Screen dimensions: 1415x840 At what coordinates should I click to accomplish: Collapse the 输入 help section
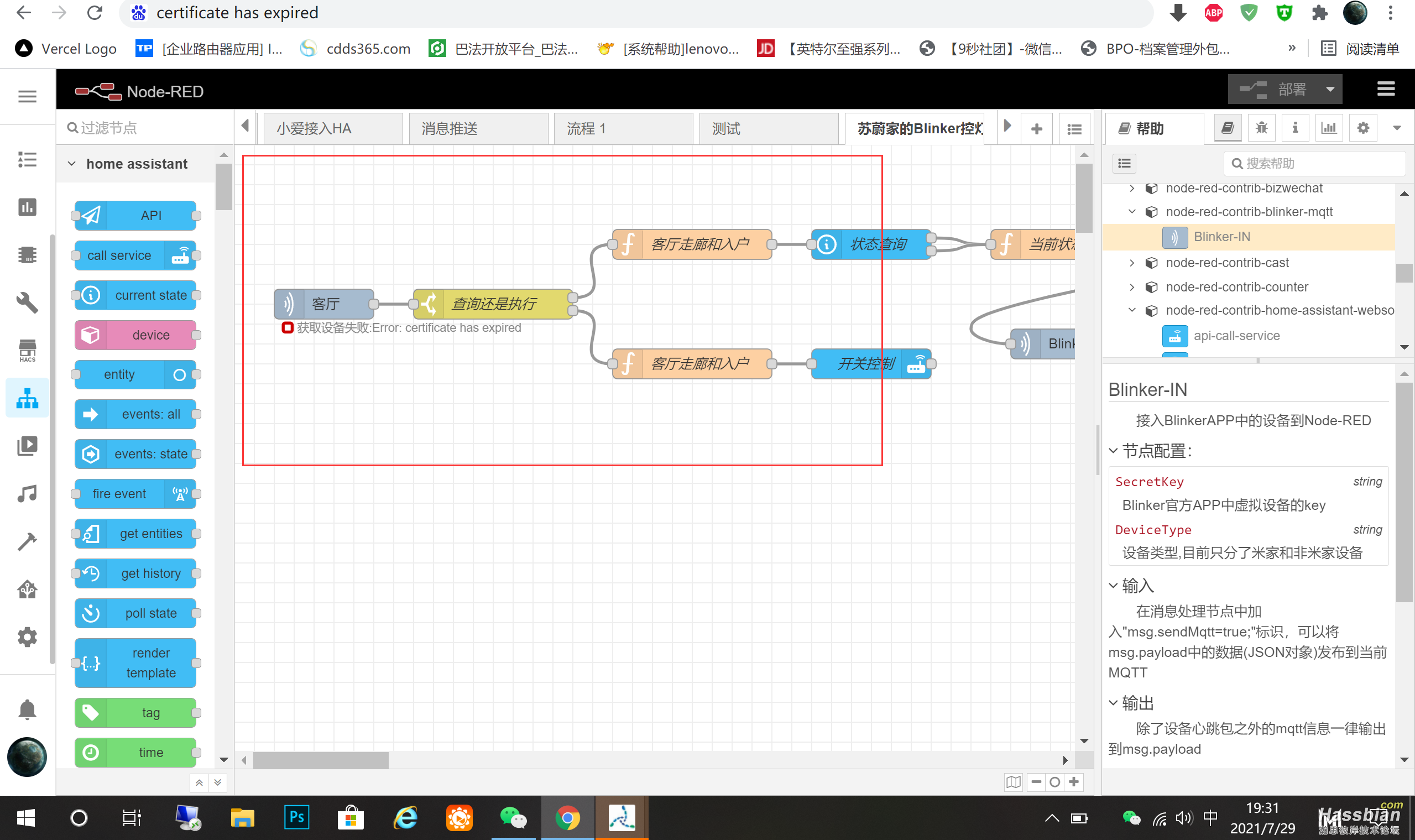coord(1131,585)
